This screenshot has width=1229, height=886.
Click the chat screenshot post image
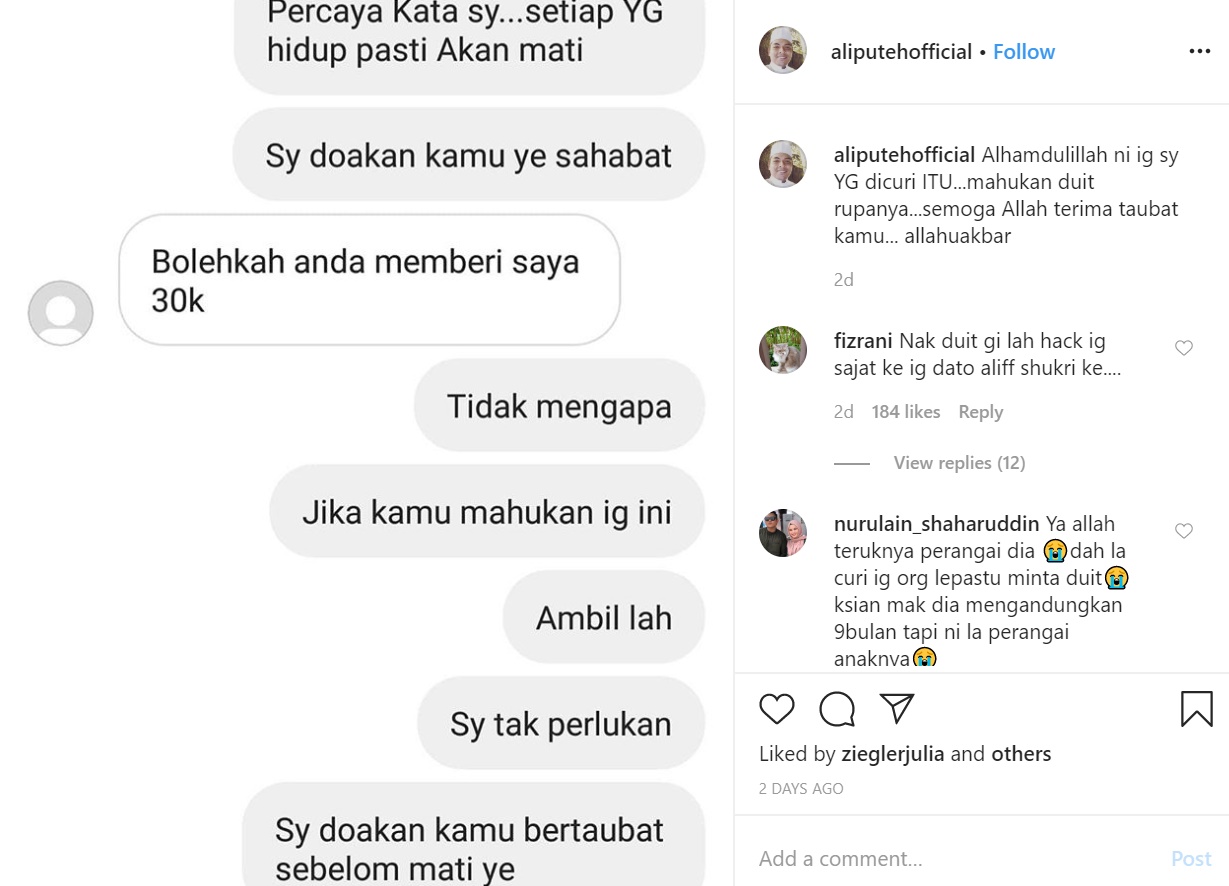(367, 443)
